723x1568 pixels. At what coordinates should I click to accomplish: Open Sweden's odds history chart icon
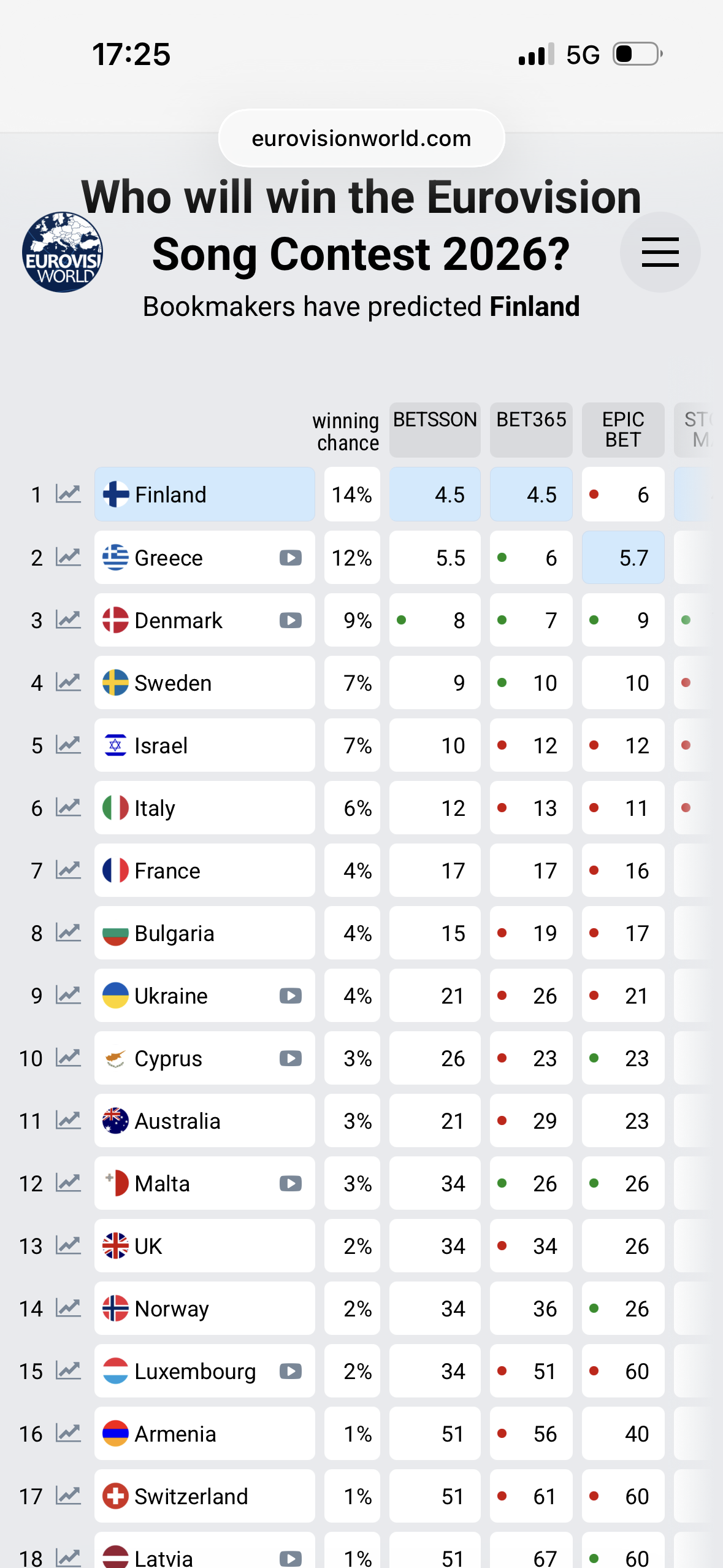[68, 682]
